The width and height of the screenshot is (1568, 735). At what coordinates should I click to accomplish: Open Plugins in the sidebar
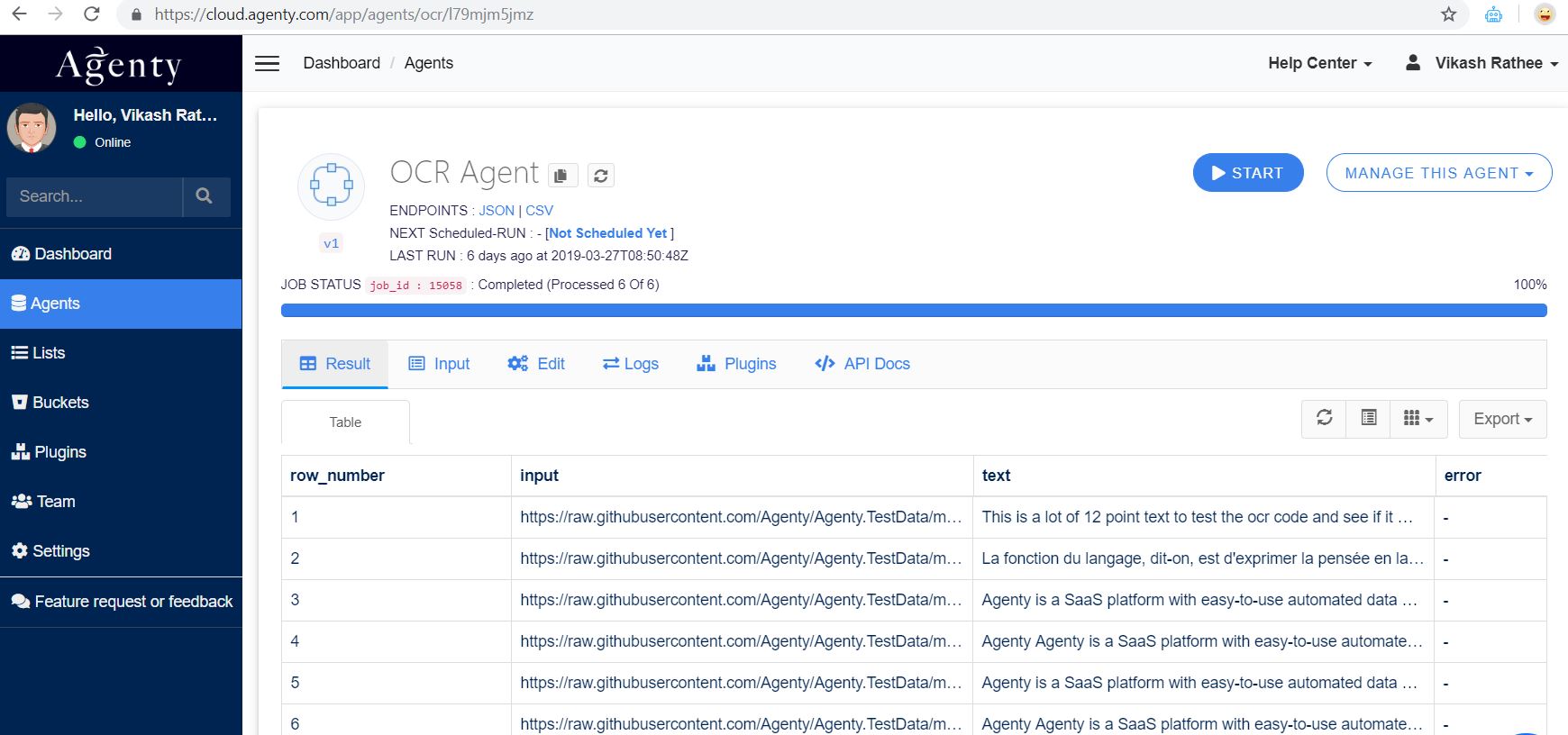(121, 452)
